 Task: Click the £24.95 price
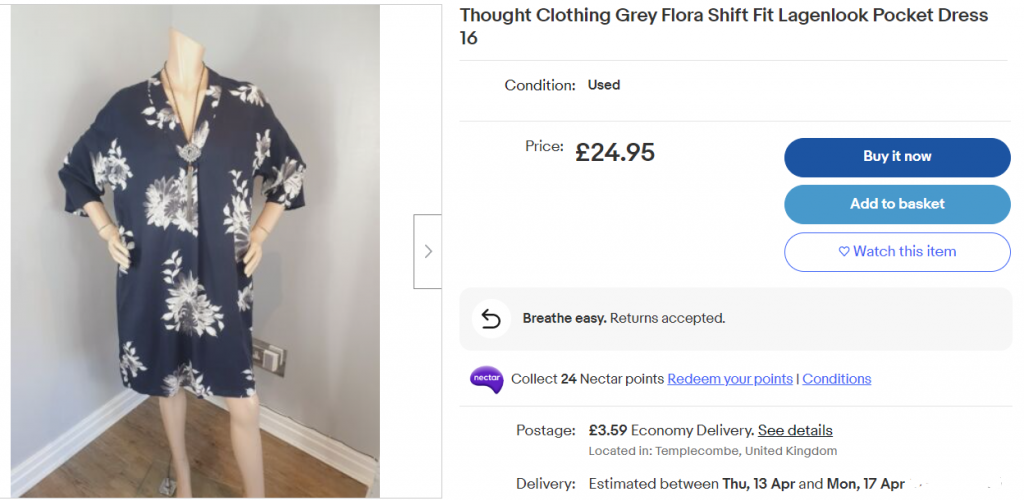(x=615, y=152)
